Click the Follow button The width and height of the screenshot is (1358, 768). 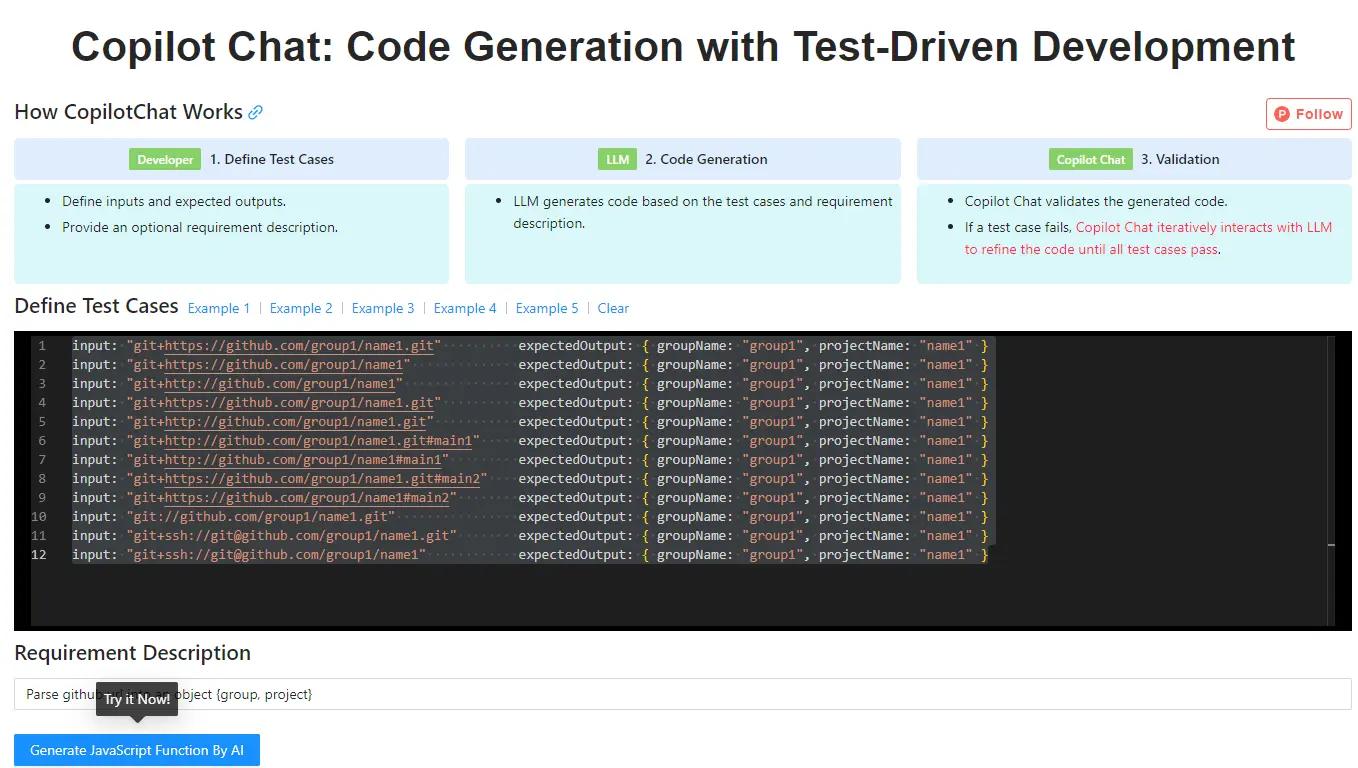pos(1308,114)
